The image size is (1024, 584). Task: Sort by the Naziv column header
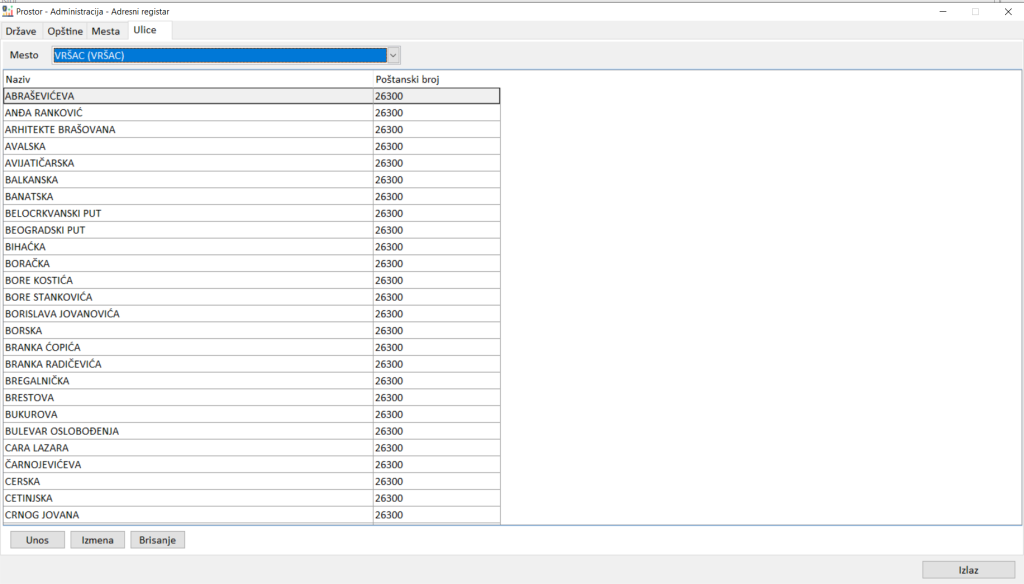[188, 78]
